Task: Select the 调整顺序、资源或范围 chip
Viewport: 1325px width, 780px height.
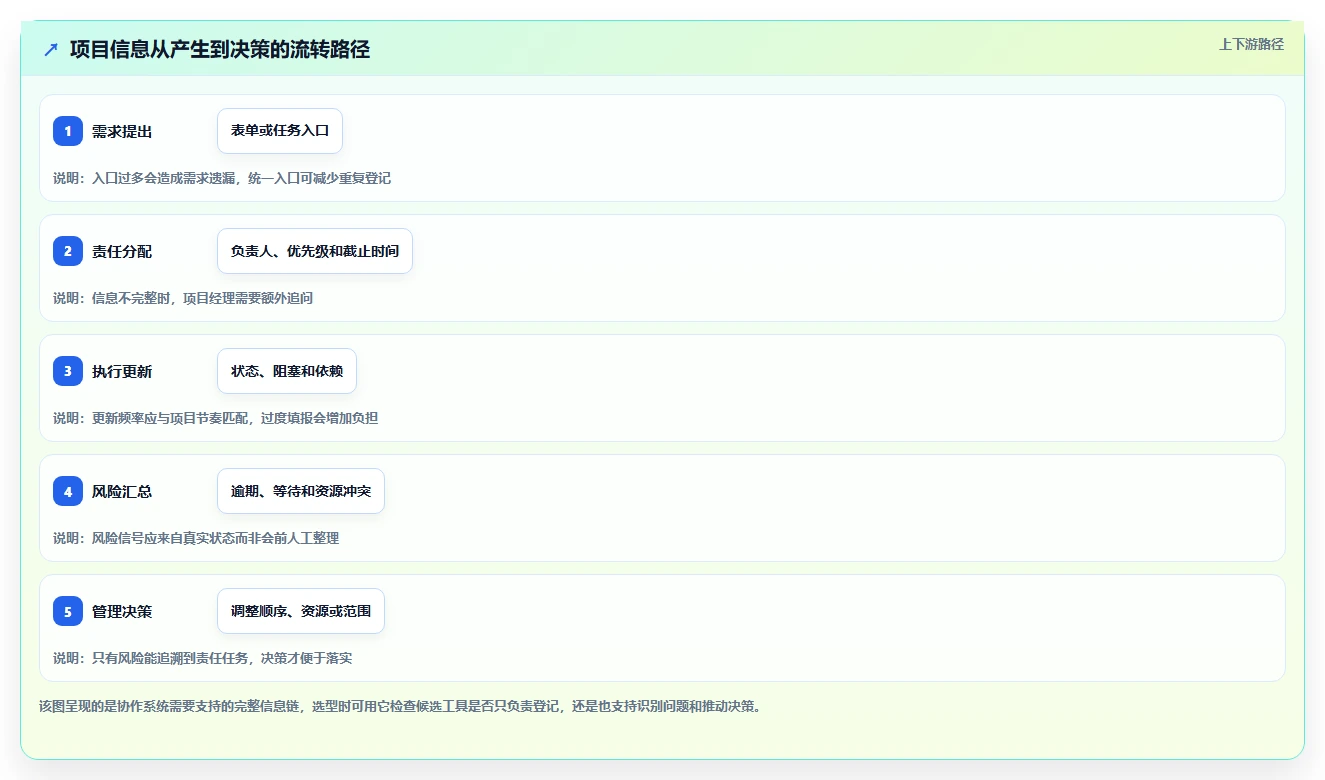Action: pos(301,611)
